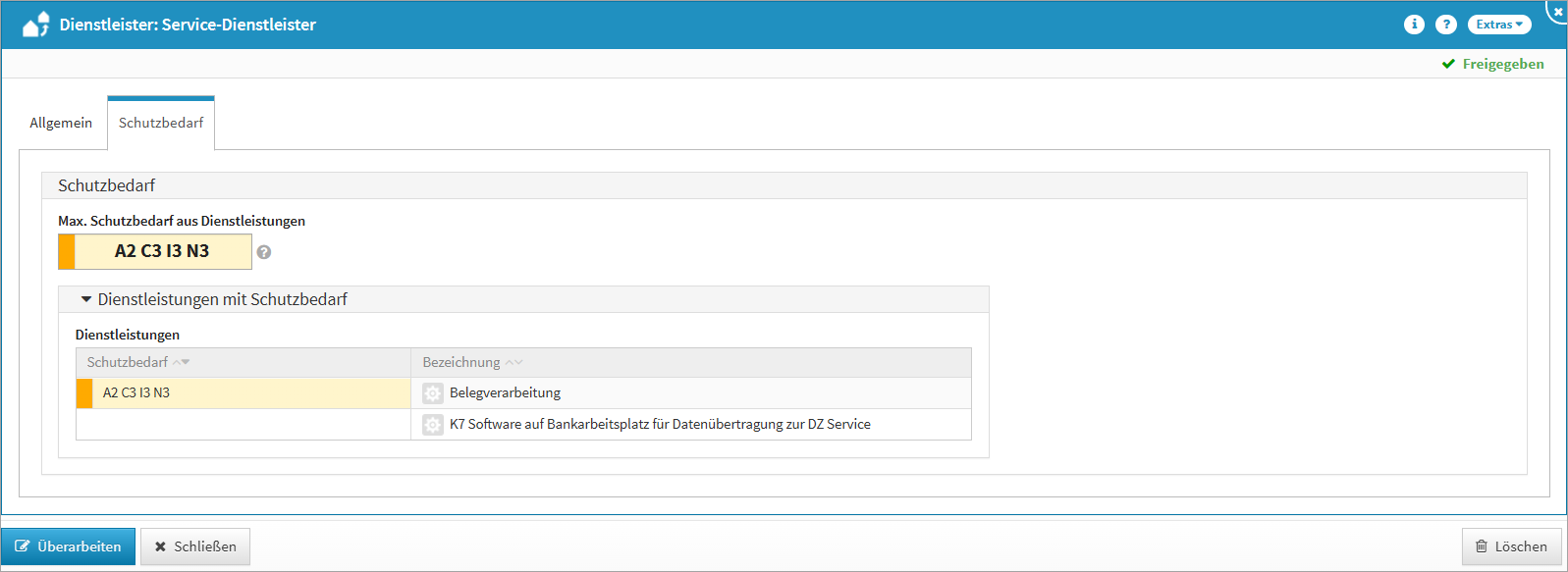Image resolution: width=1568 pixels, height=572 pixels.
Task: Open the Belegverarbeitung service entry
Action: 505,393
